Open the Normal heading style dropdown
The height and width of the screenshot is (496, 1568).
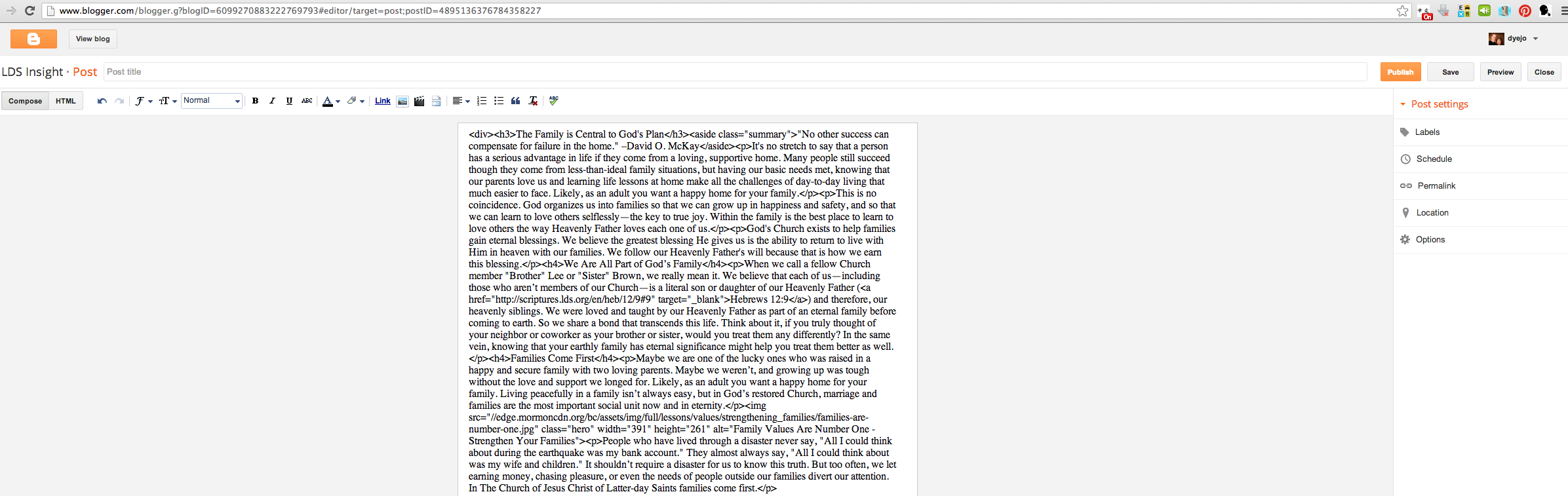coord(212,101)
